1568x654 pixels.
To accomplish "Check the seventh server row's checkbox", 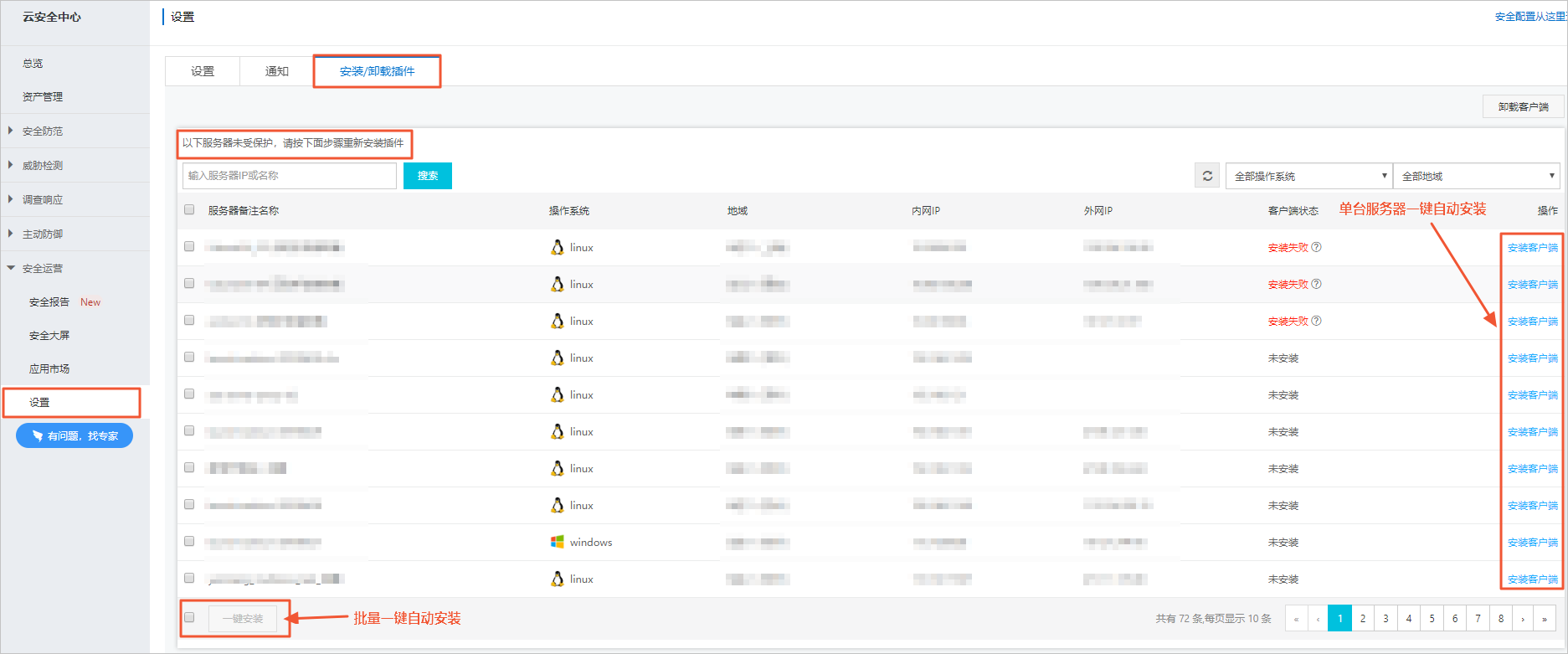I will [189, 467].
